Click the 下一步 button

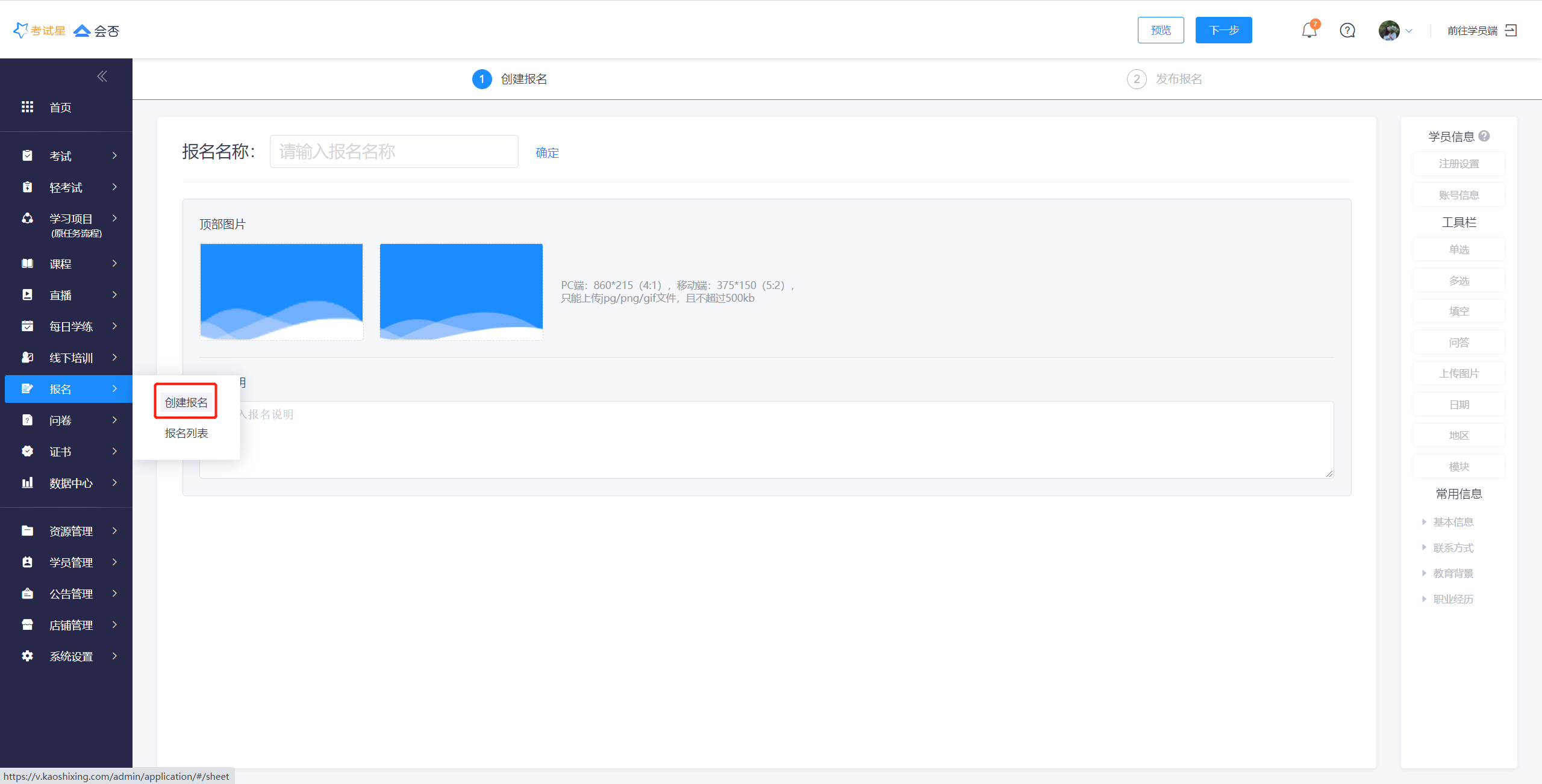pyautogui.click(x=1223, y=30)
